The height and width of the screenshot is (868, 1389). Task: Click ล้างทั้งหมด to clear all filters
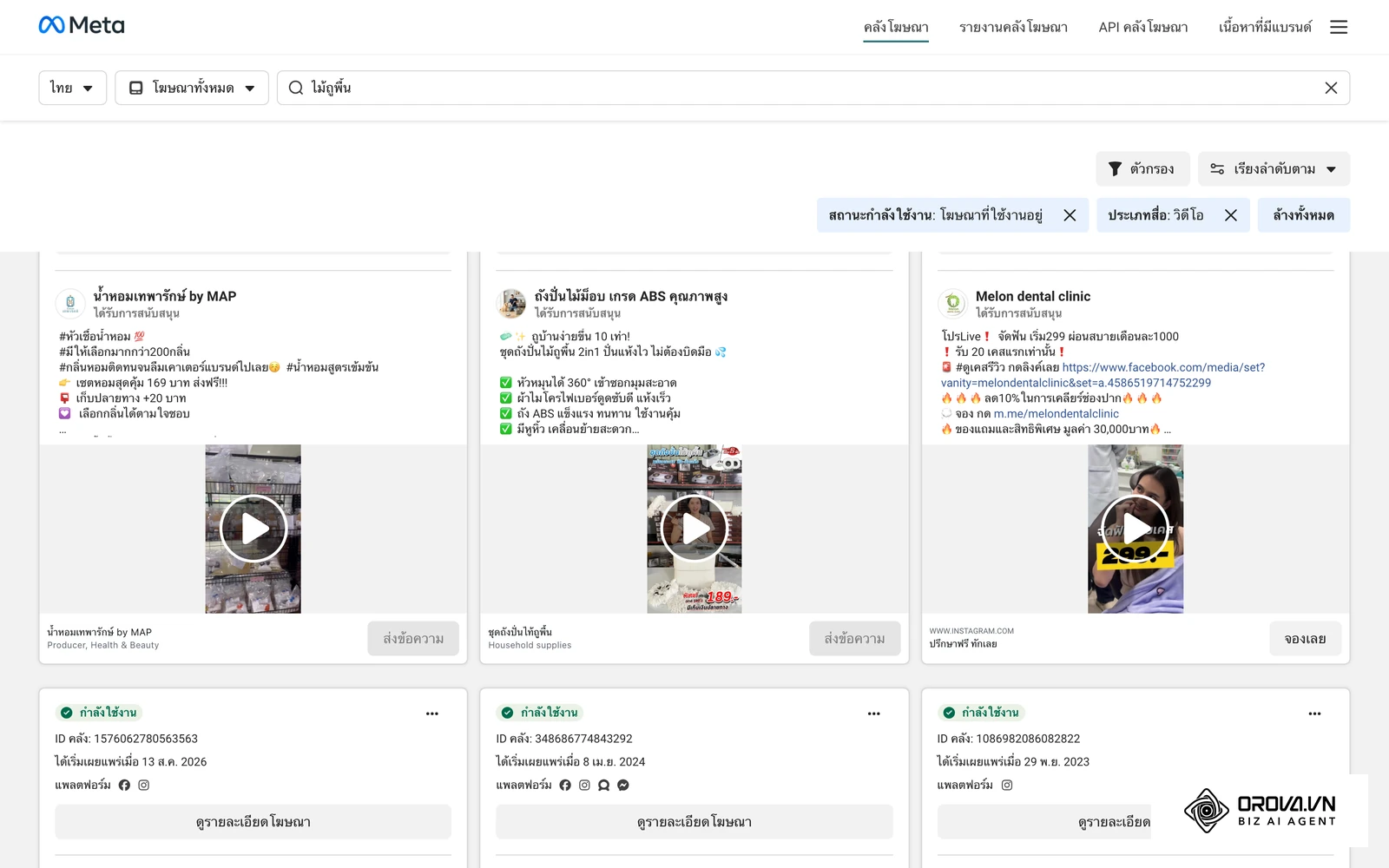click(1303, 215)
